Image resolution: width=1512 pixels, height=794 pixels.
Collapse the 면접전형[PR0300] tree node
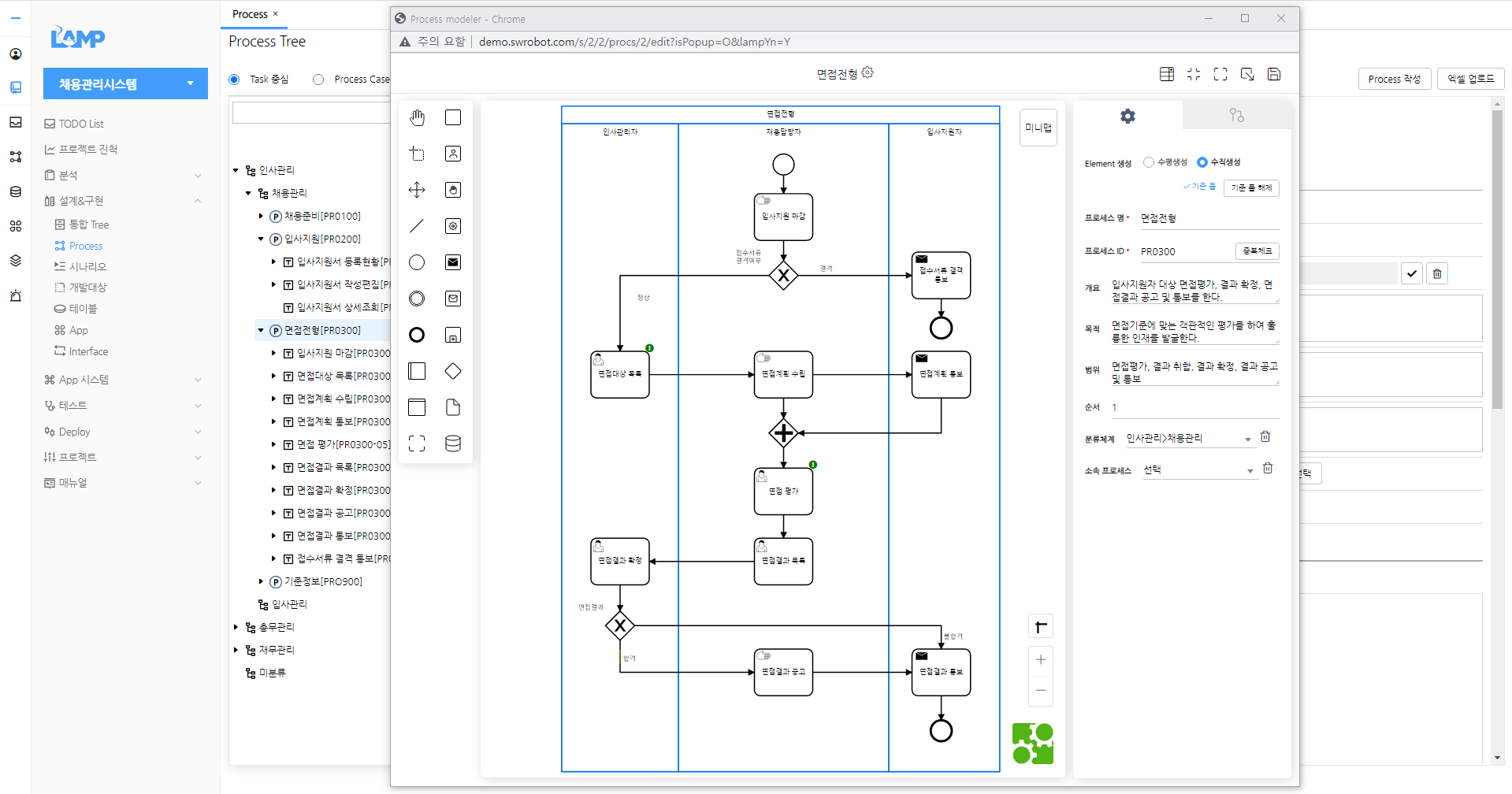(x=261, y=330)
